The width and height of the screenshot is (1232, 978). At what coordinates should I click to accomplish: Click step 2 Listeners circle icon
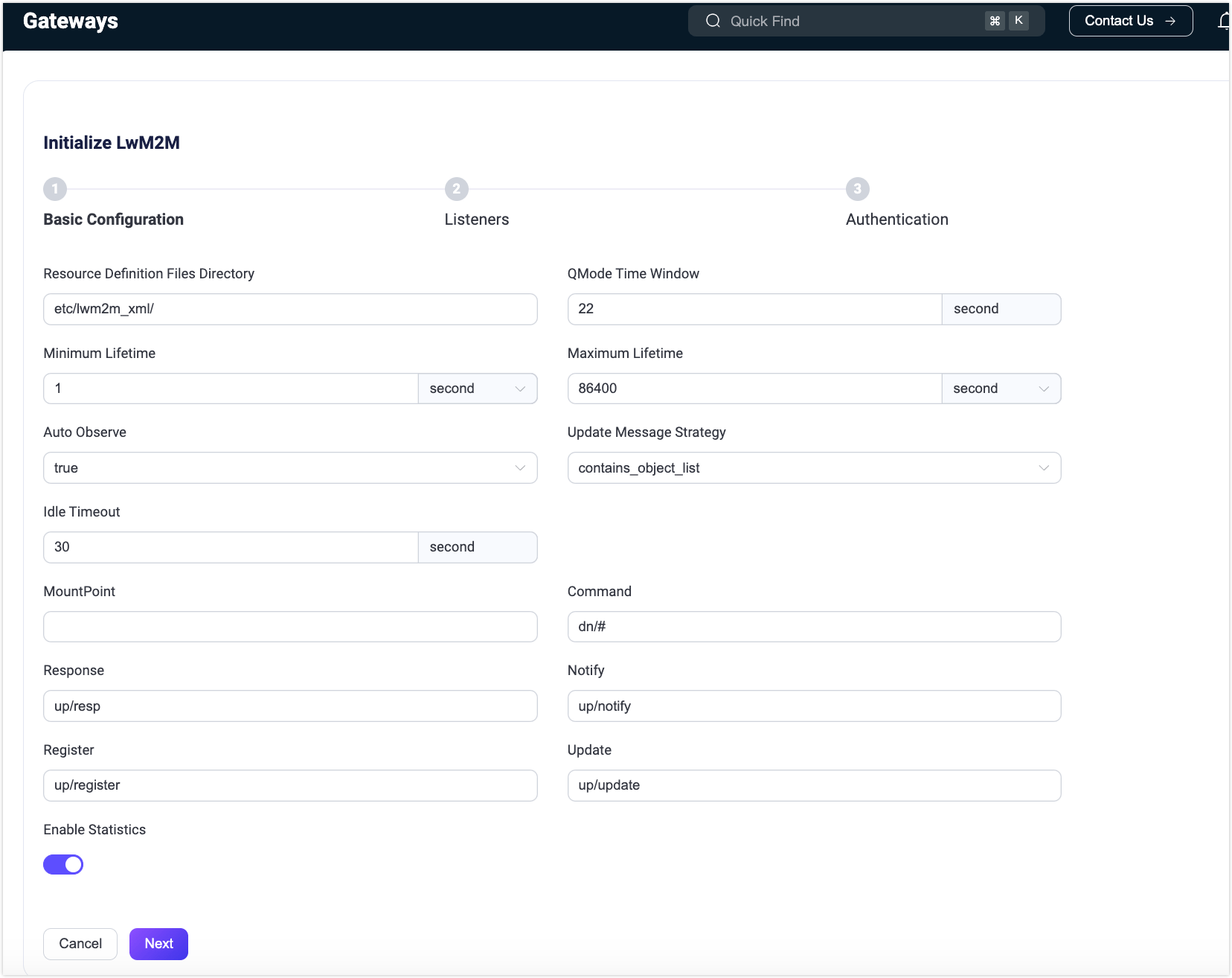(456, 189)
